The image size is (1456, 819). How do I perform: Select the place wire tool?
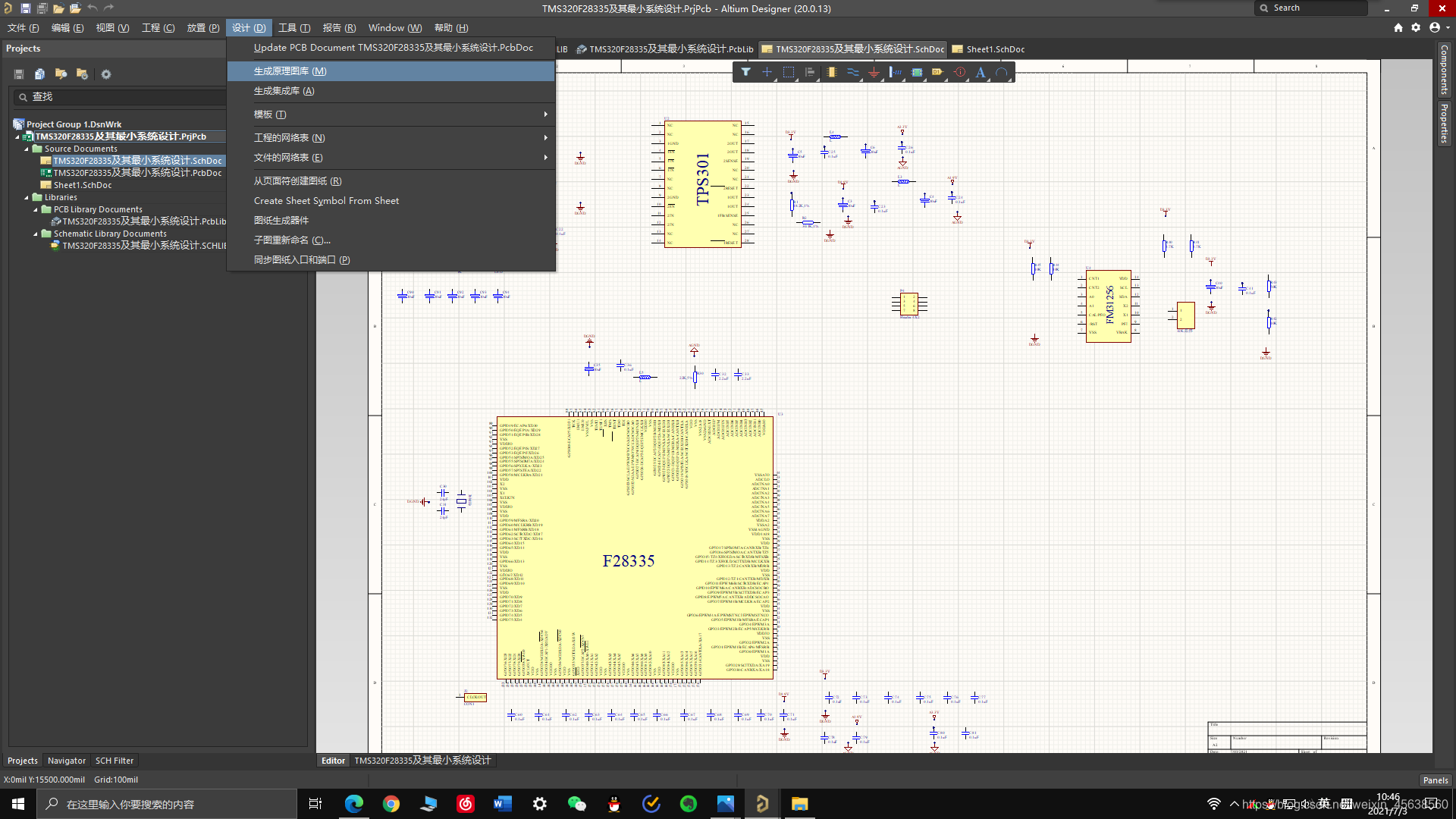(x=853, y=72)
